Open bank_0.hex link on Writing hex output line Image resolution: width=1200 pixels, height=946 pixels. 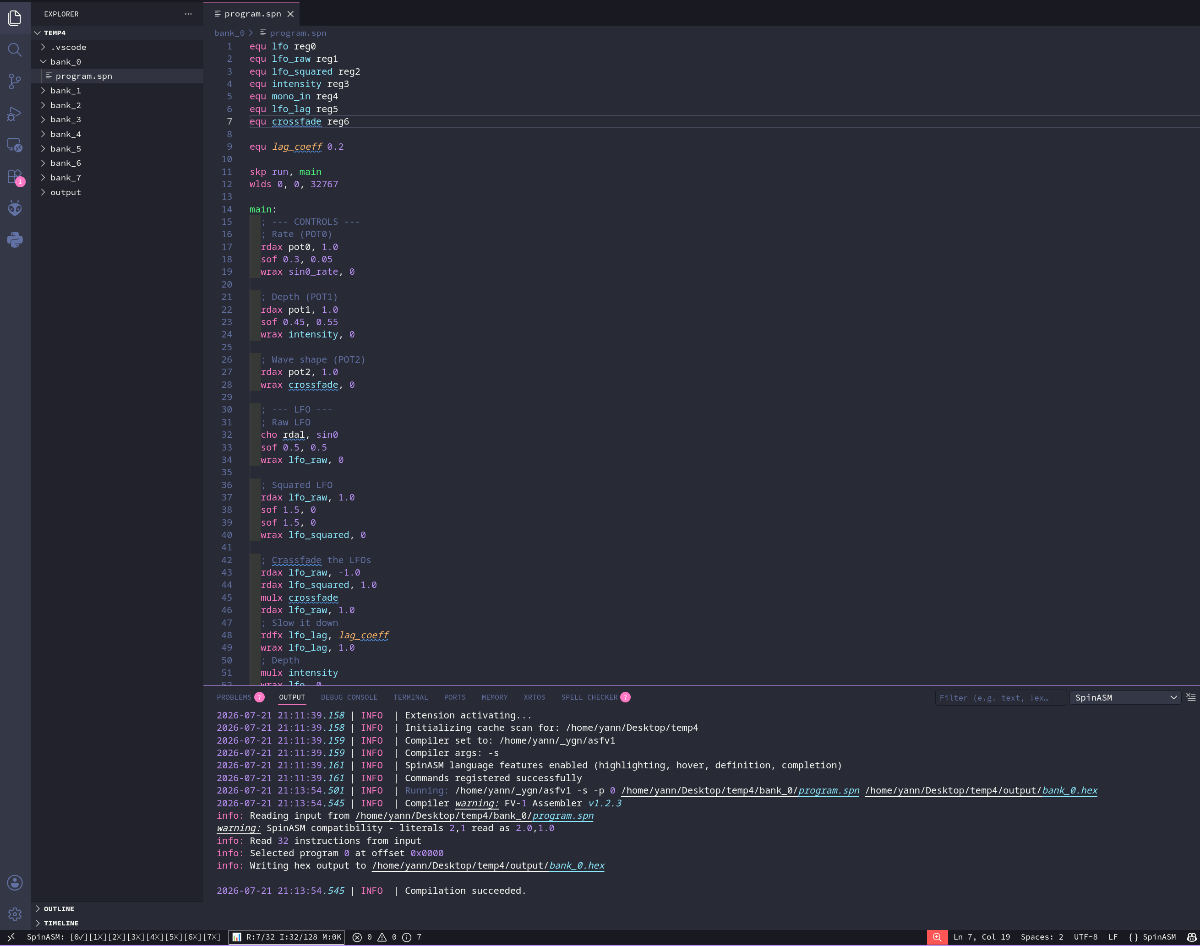[488, 866]
